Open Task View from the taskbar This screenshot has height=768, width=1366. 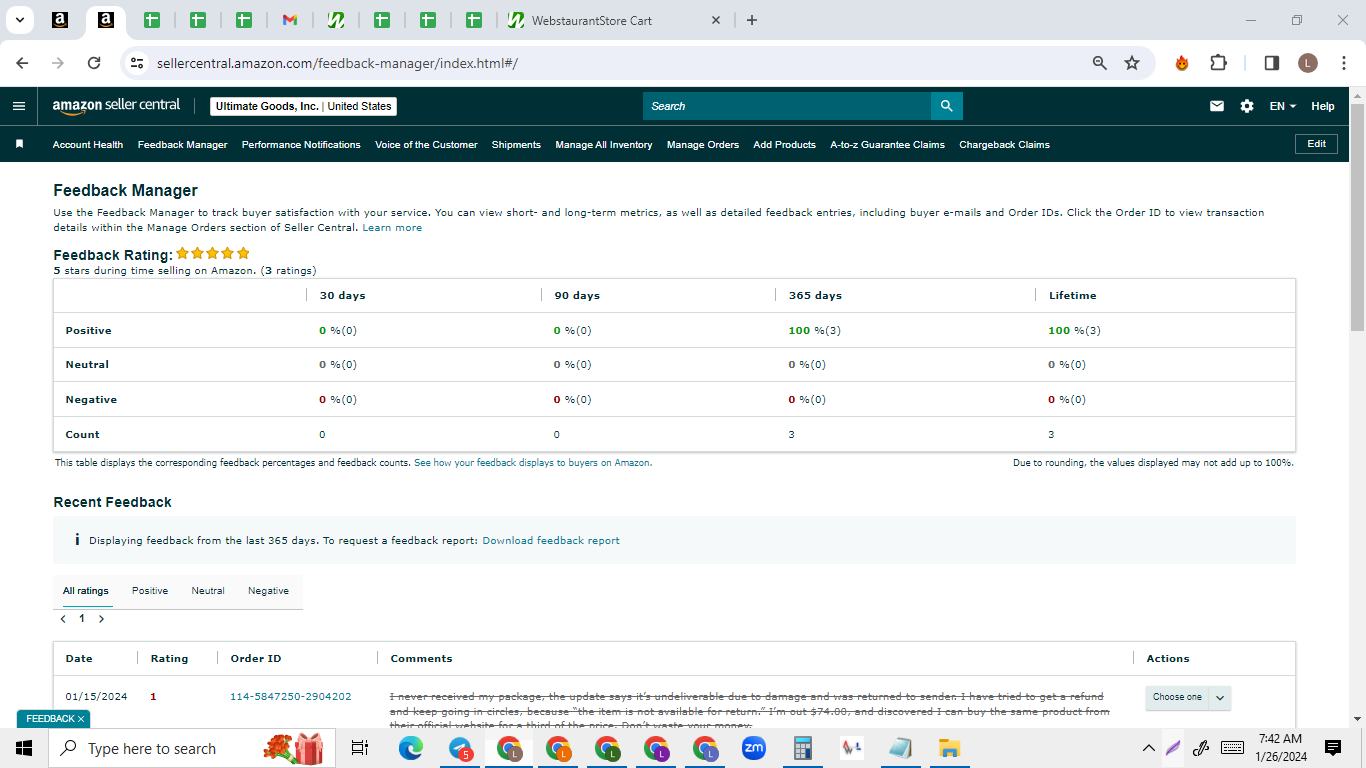tap(361, 748)
